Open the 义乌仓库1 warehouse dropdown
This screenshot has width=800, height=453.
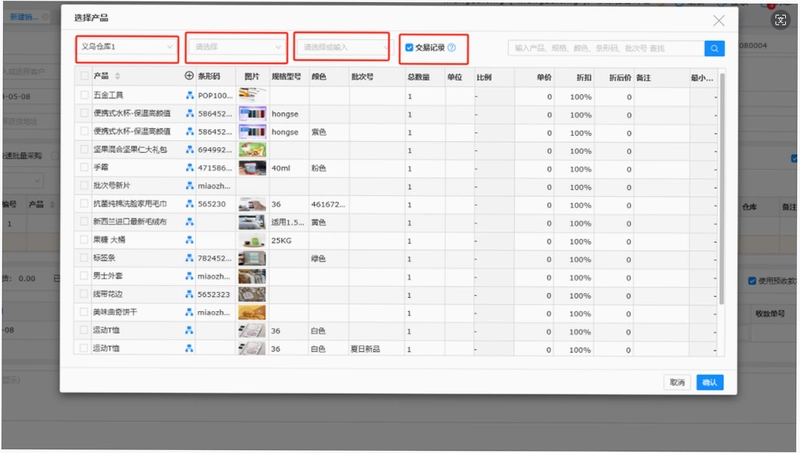pyautogui.click(x=127, y=47)
